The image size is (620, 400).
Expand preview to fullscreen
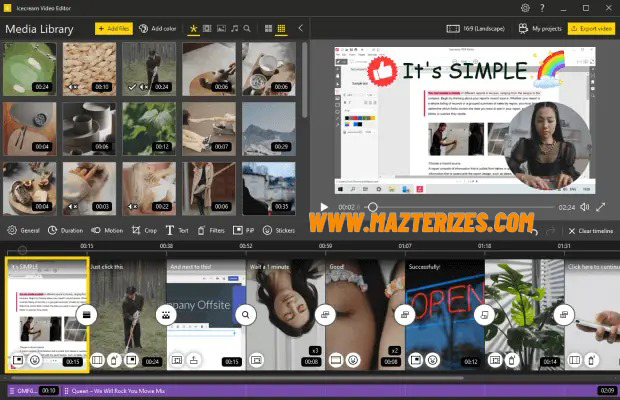point(601,207)
